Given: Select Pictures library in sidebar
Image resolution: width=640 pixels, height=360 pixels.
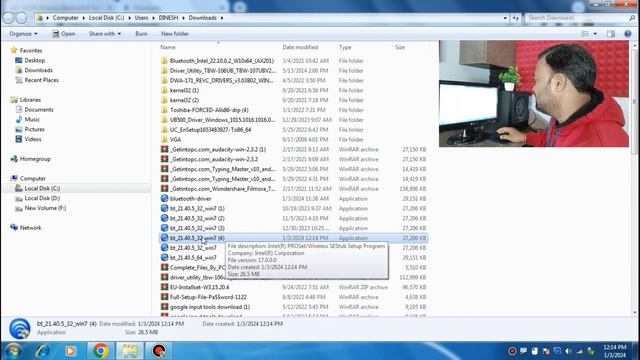Looking at the screenshot, I should click(x=34, y=129).
